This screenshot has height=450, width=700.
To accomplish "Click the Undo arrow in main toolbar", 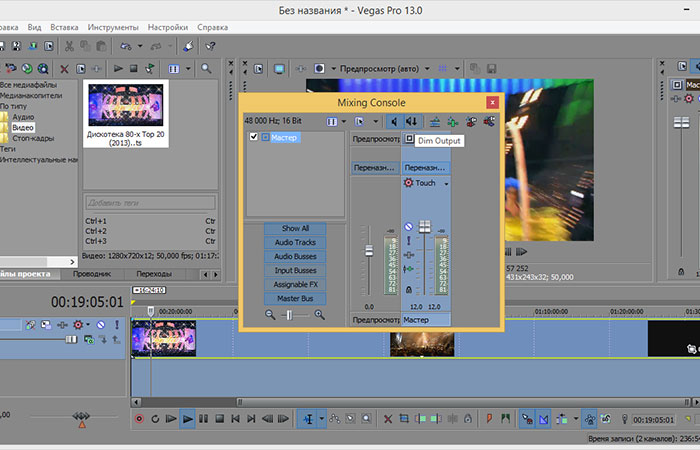I will pos(126,46).
